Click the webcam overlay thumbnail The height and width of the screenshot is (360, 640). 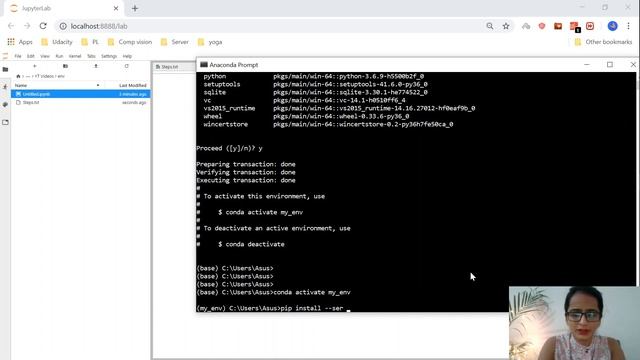(x=574, y=323)
